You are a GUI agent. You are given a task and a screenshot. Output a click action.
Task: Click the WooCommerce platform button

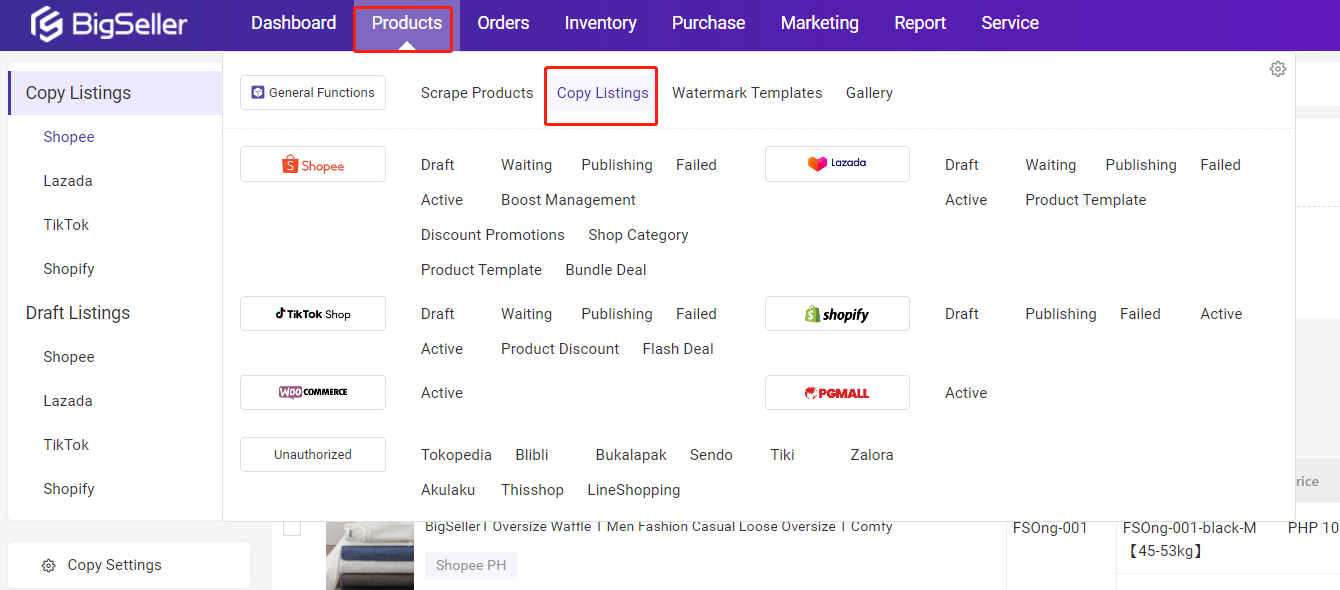pos(312,392)
